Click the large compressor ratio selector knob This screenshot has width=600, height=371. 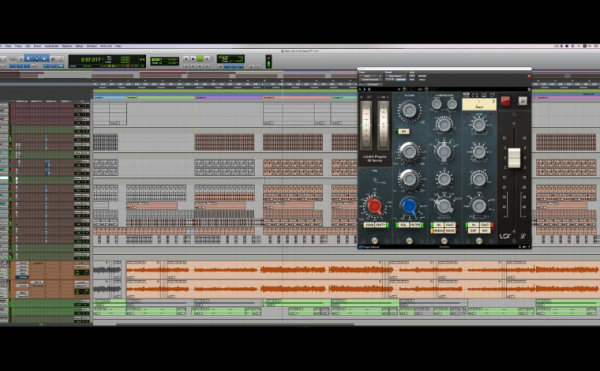pyautogui.click(x=444, y=151)
